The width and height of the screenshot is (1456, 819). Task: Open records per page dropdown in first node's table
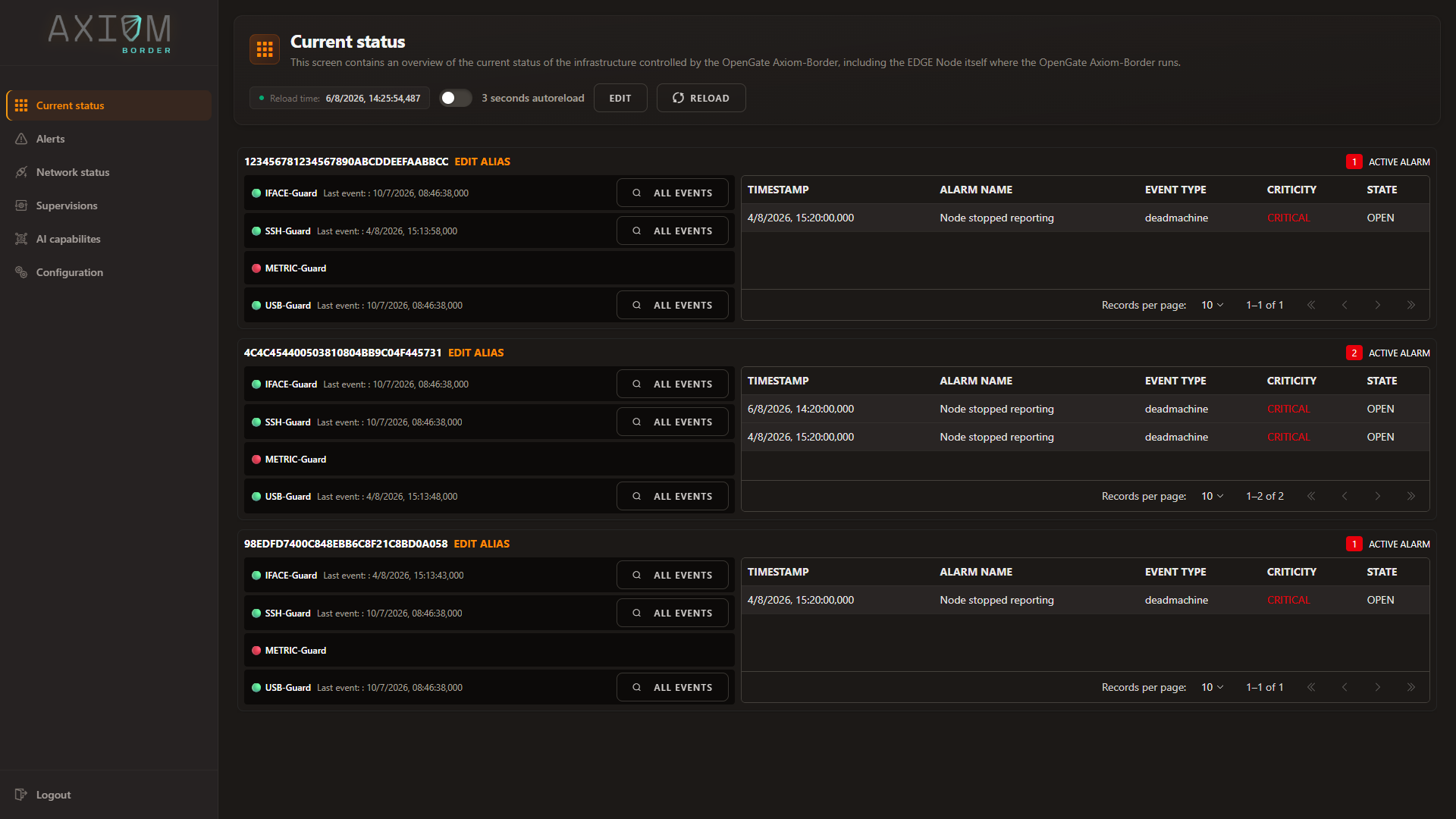[x=1212, y=305]
